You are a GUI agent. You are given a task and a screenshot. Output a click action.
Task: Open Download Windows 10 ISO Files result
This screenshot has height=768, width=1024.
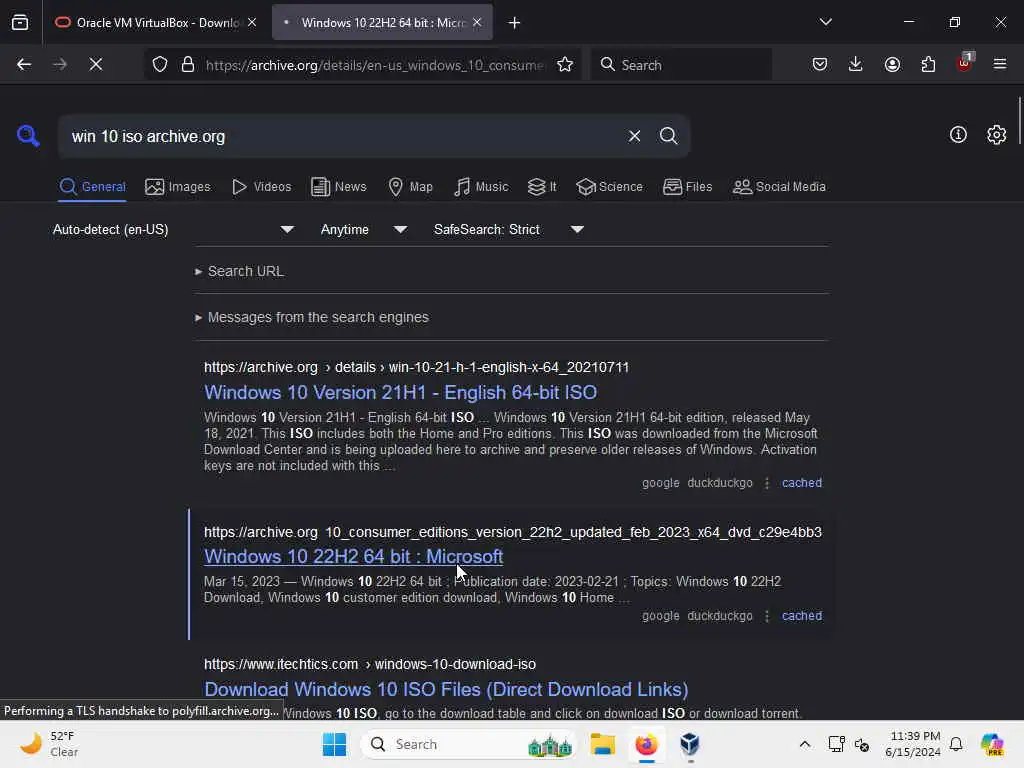446,690
